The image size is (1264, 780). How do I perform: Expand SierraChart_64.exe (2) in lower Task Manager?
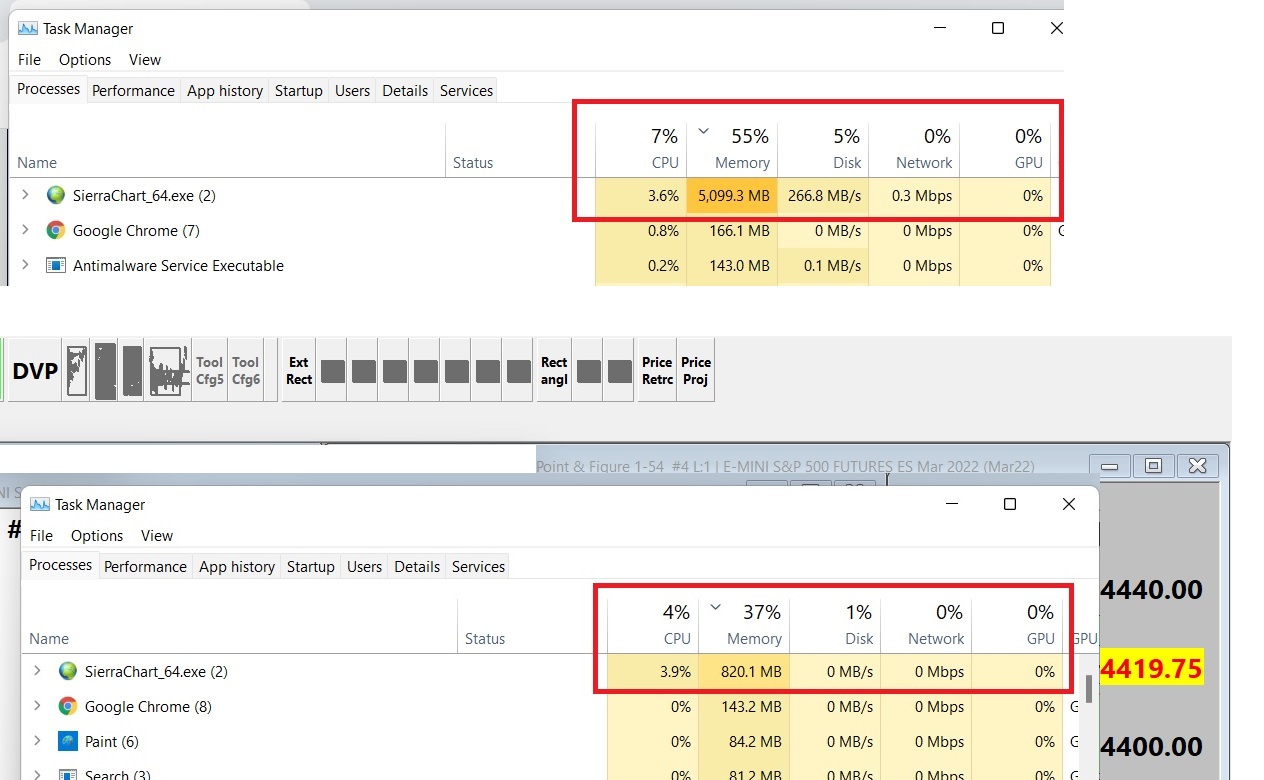point(37,672)
